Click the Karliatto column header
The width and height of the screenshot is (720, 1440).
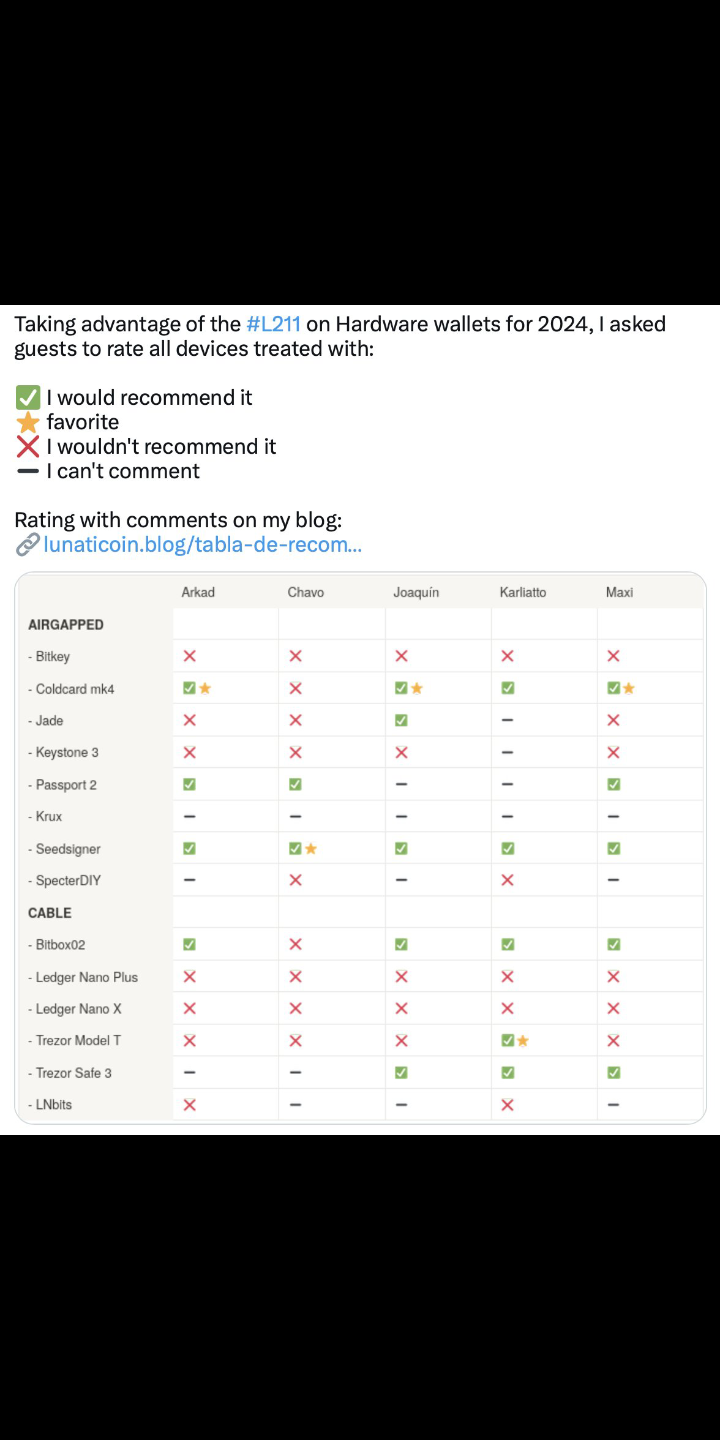tap(523, 592)
